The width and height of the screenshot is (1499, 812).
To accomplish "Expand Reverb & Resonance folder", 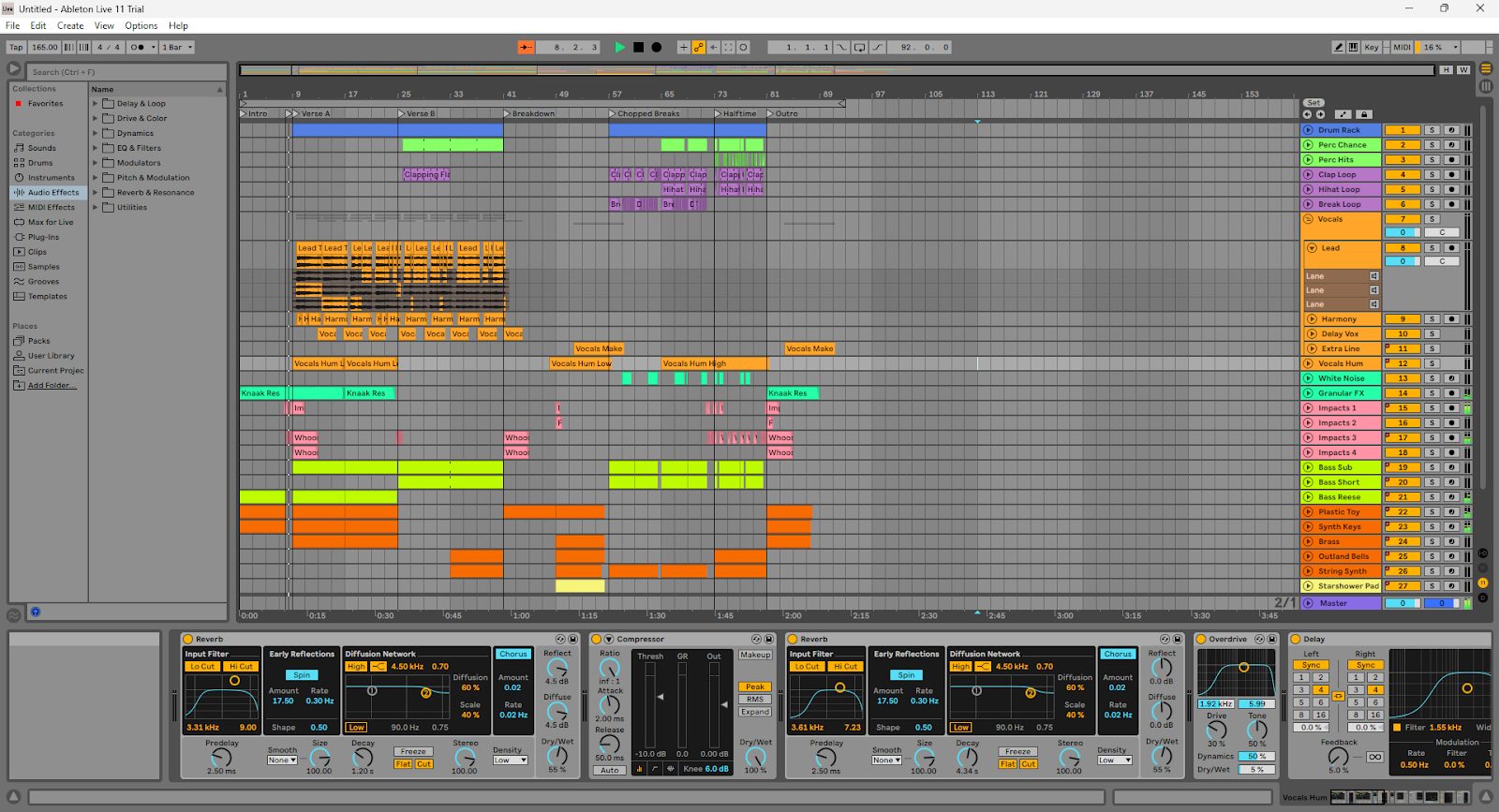I will pyautogui.click(x=96, y=193).
